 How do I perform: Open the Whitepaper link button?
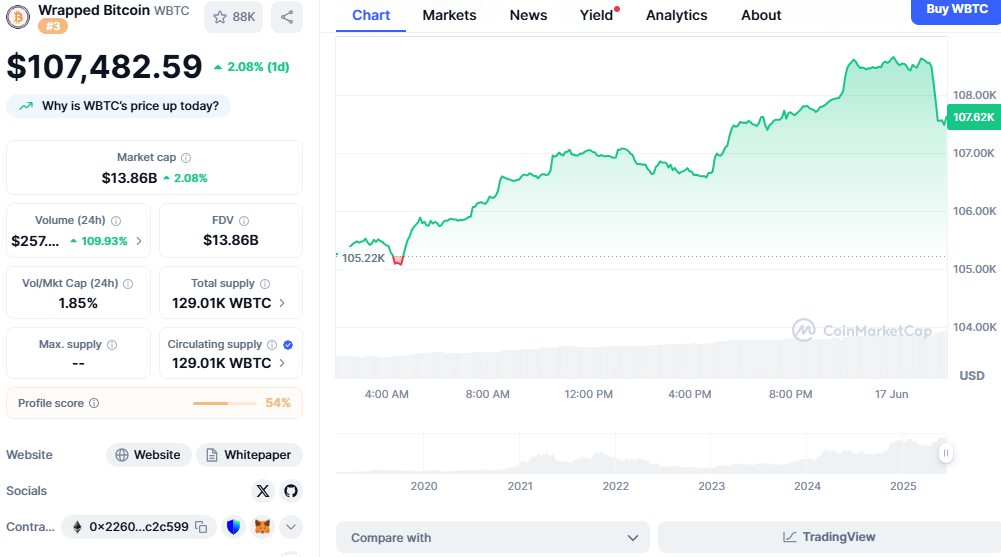coord(249,455)
